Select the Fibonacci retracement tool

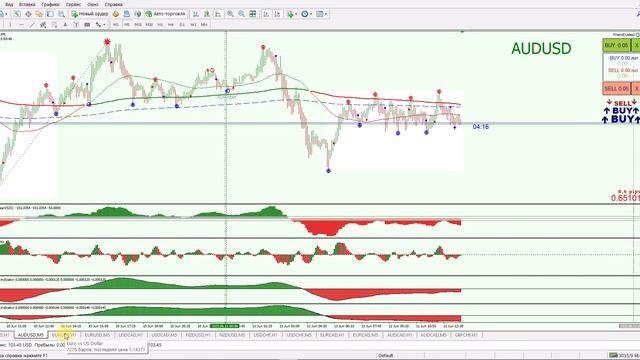(54, 24)
